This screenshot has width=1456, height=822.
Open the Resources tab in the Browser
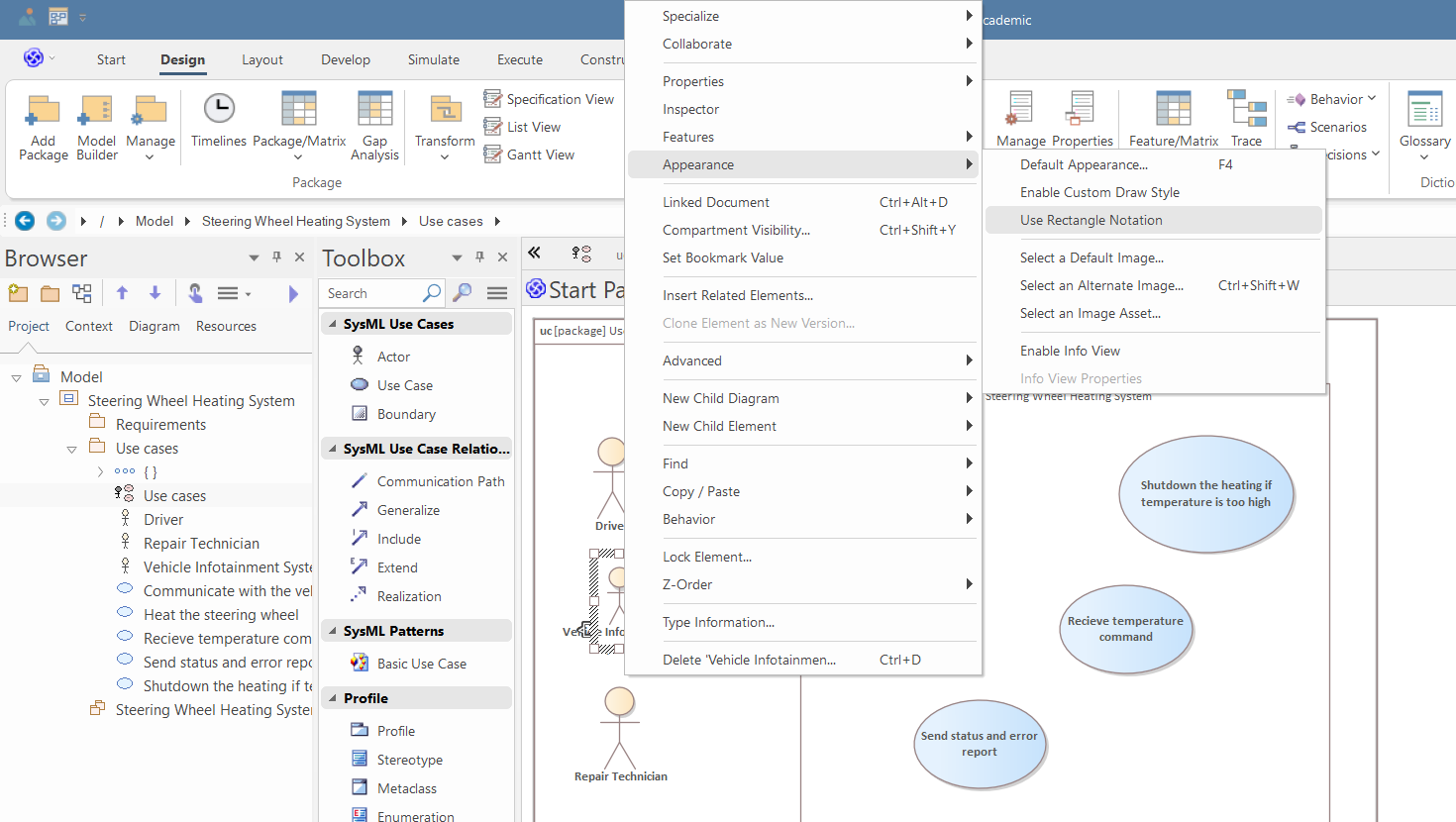point(226,326)
